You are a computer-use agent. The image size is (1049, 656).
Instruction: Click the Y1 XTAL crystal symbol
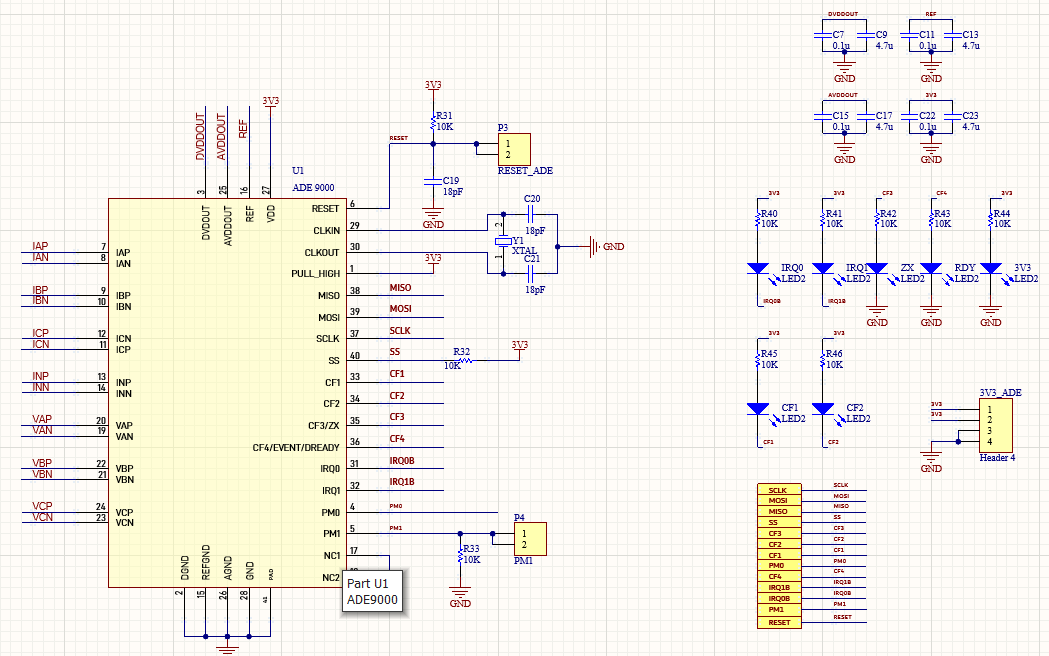(503, 241)
